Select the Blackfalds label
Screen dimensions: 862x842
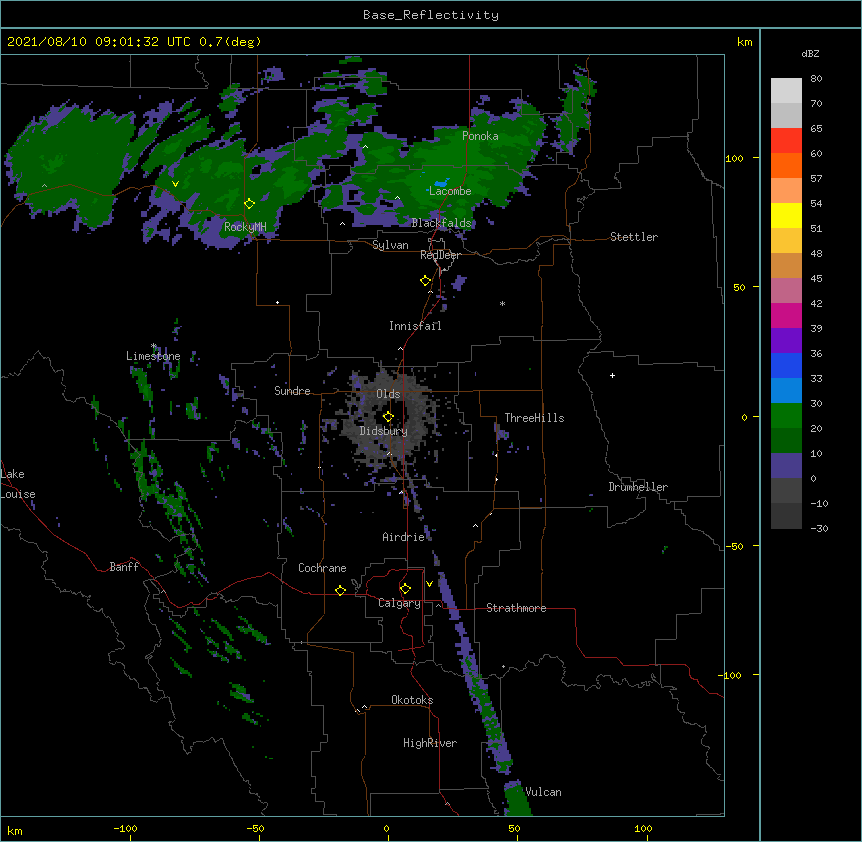(441, 223)
